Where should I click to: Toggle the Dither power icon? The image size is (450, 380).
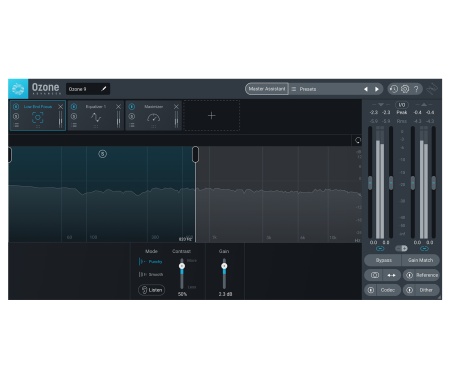410,290
